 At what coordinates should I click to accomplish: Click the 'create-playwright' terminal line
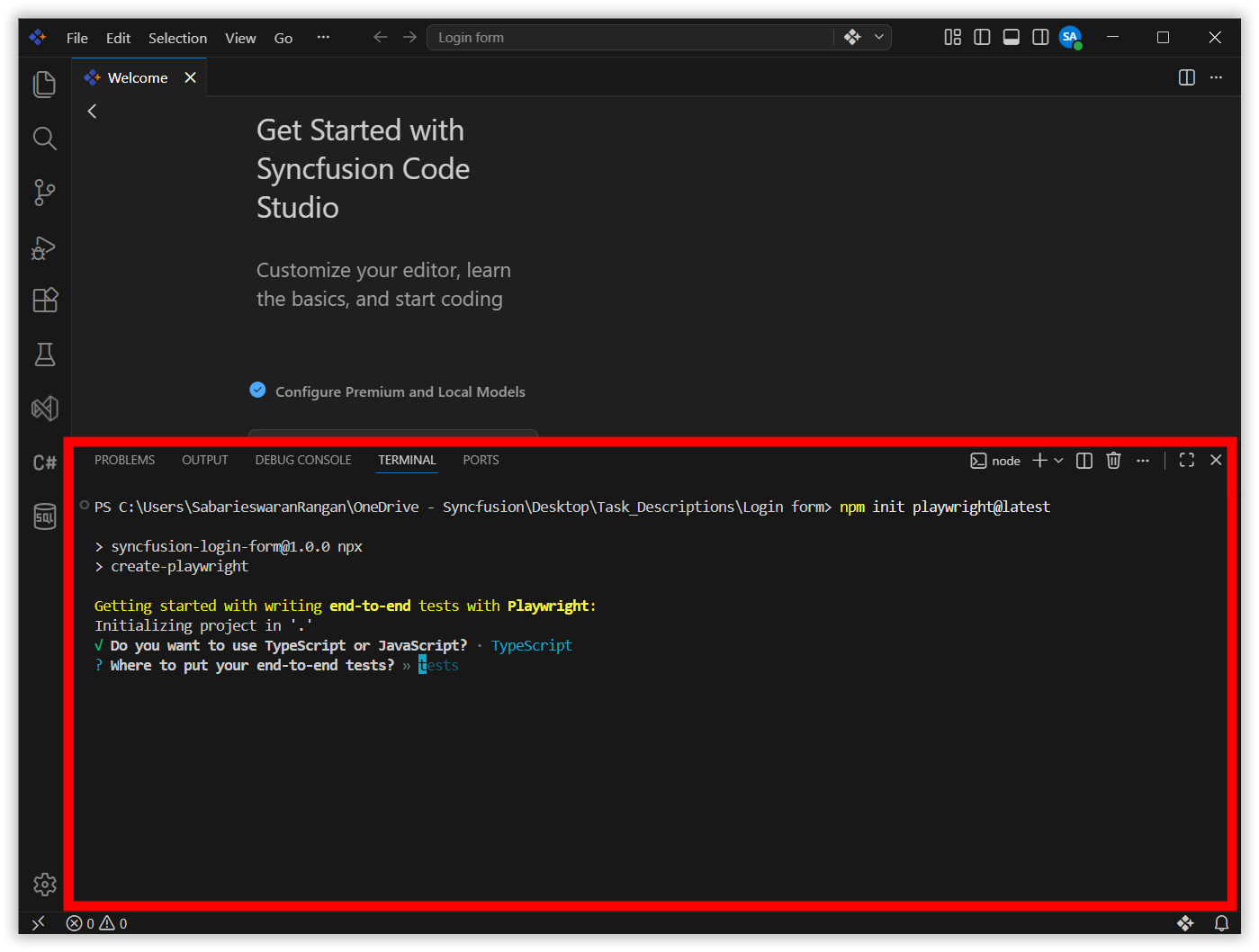(x=179, y=567)
